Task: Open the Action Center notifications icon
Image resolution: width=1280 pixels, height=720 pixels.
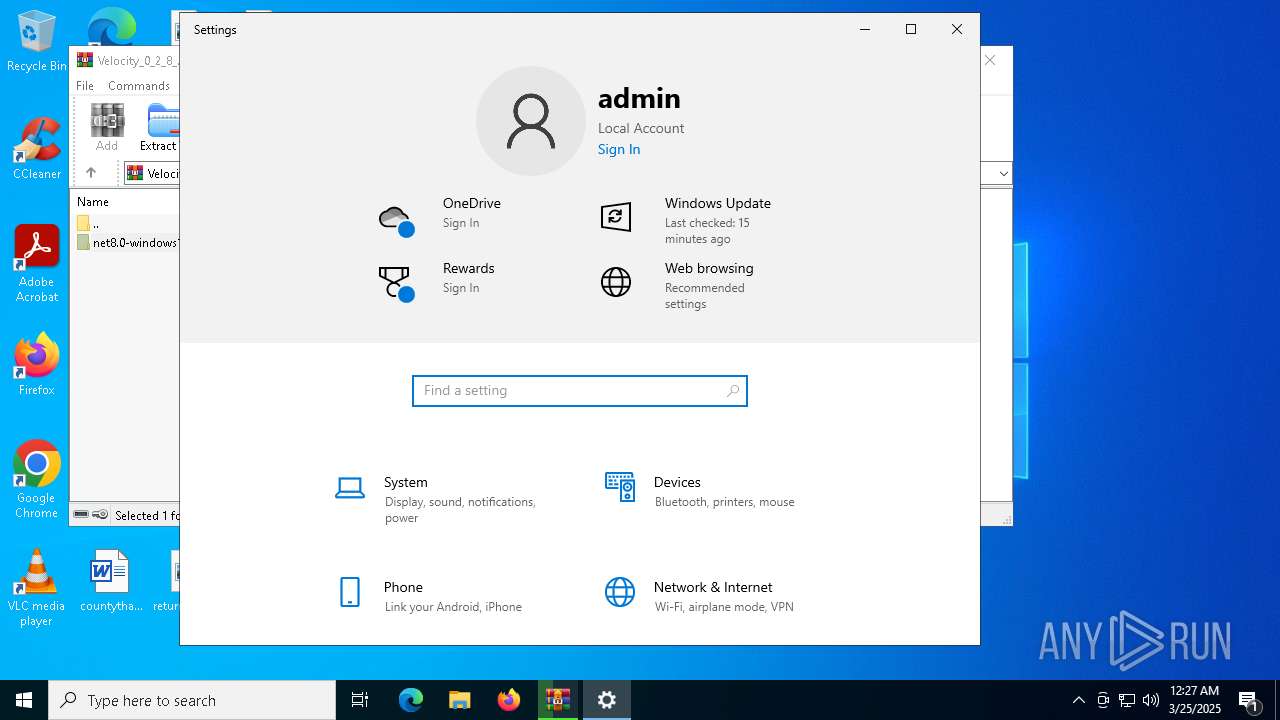Action: [x=1248, y=700]
